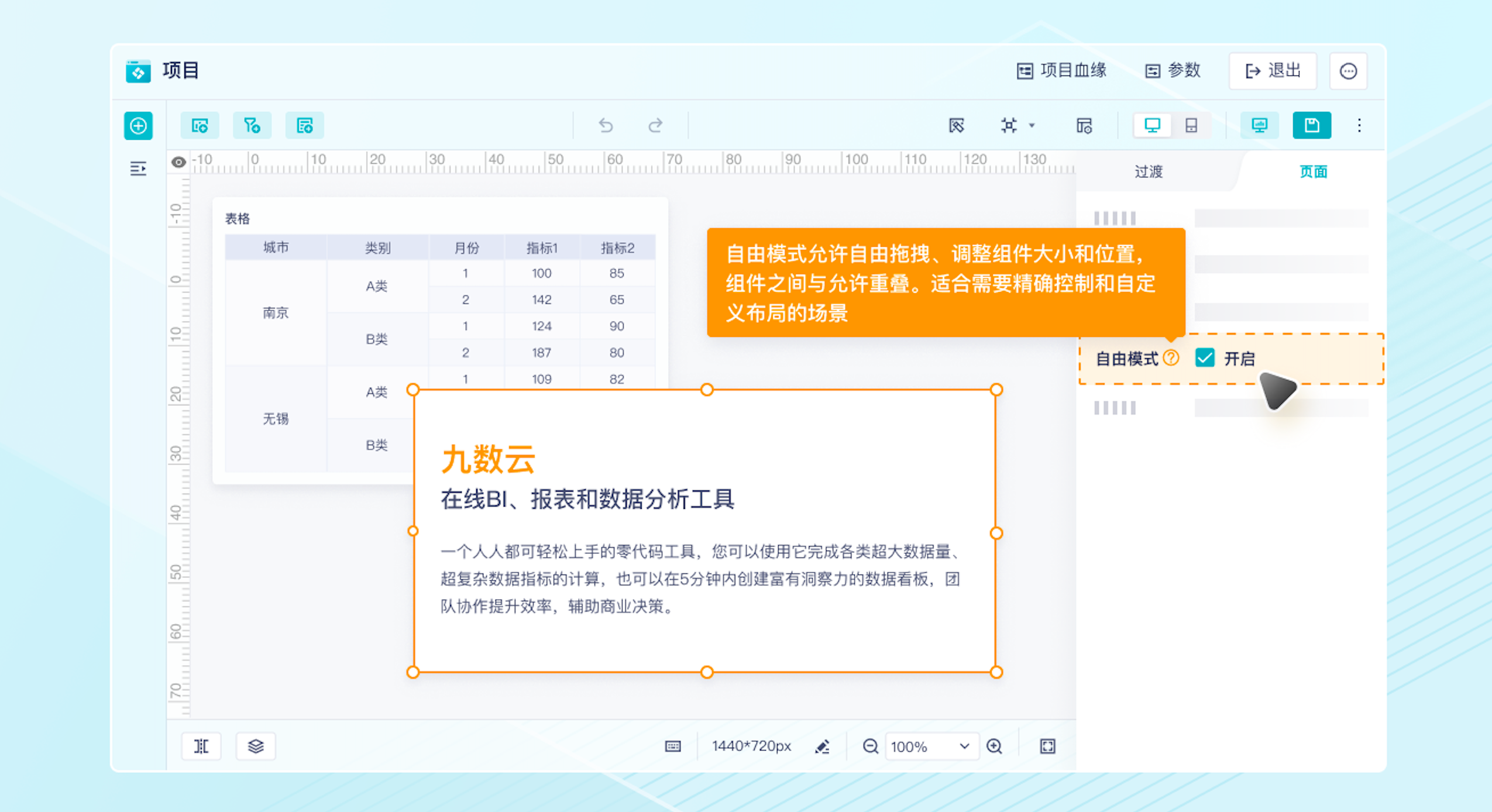The width and height of the screenshot is (1492, 812).
Task: Click the zoom in magnifier icon
Action: 995,746
